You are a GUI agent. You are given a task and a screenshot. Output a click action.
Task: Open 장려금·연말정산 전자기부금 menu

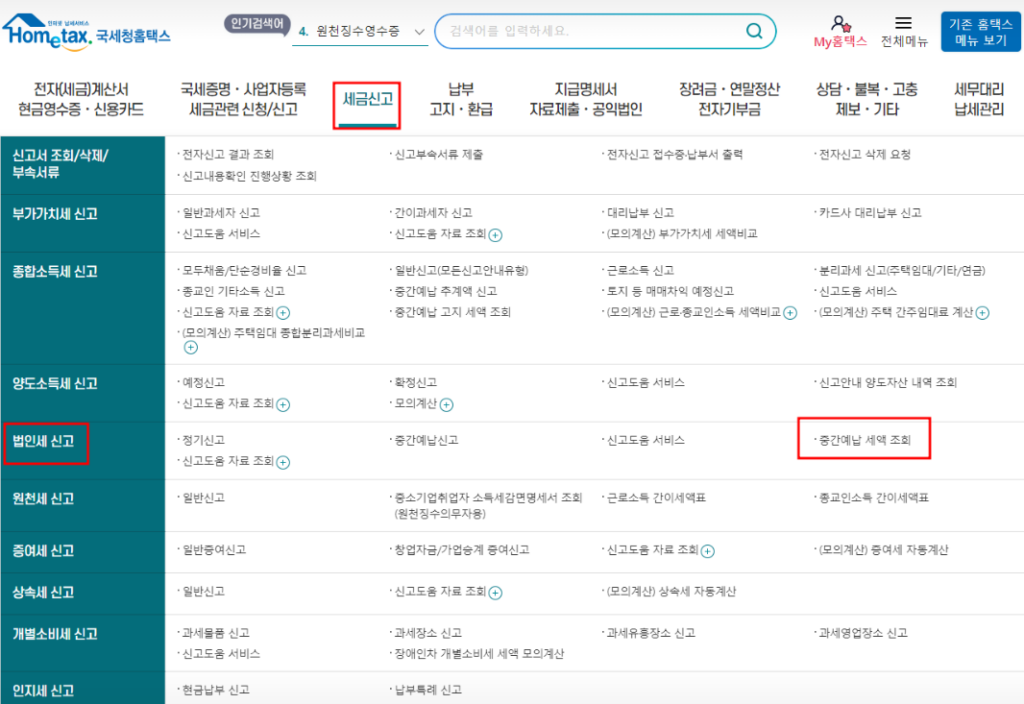click(729, 99)
